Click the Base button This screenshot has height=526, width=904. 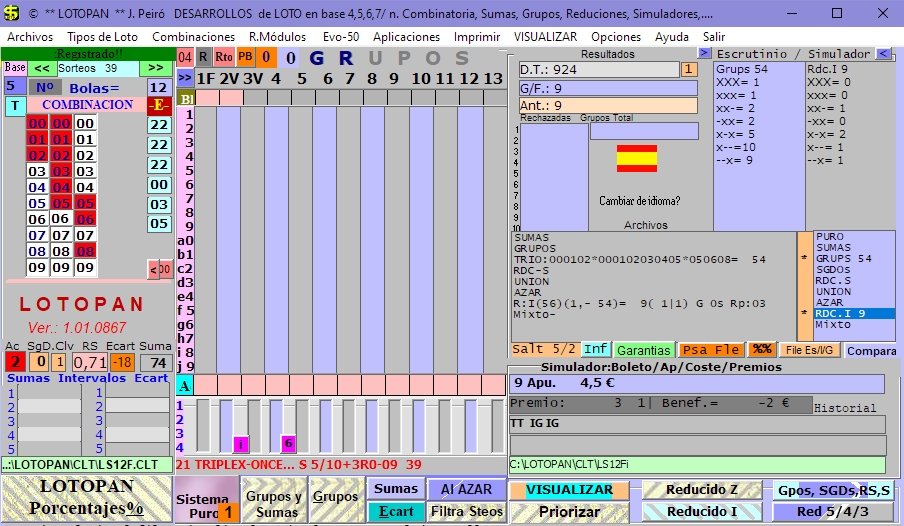point(15,67)
